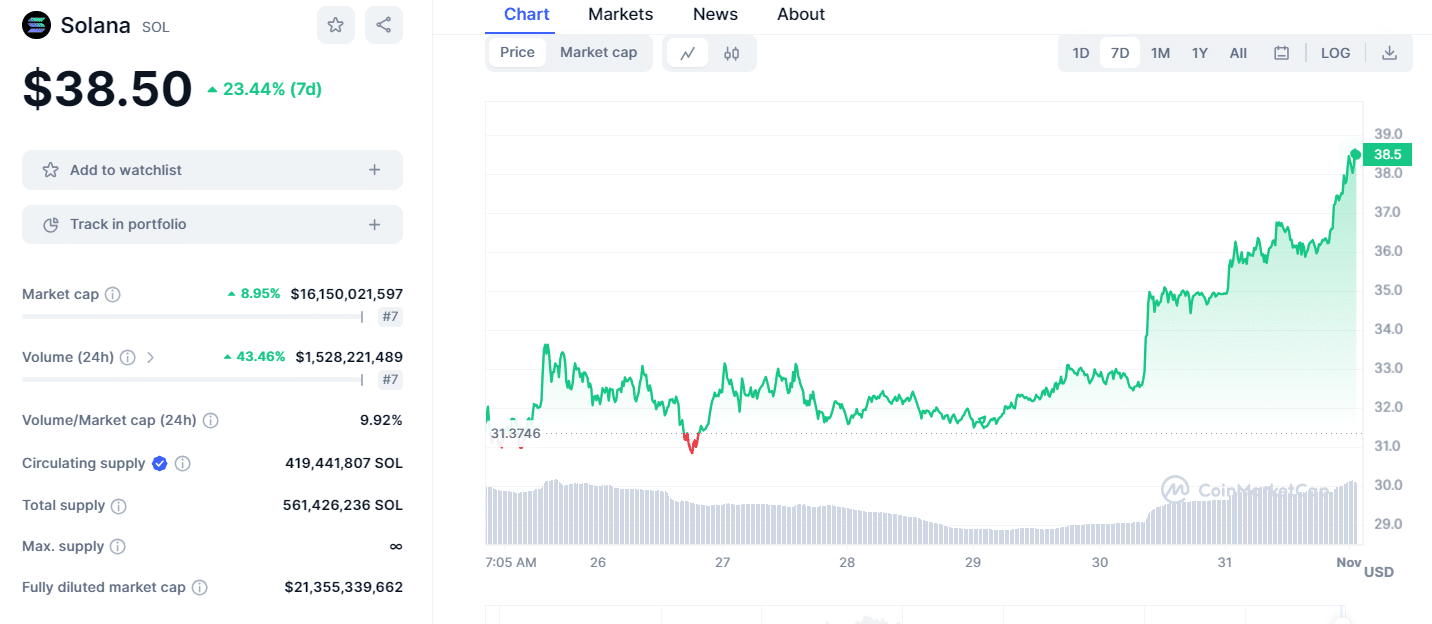Click the 23.44% (7d) change value

(265, 89)
